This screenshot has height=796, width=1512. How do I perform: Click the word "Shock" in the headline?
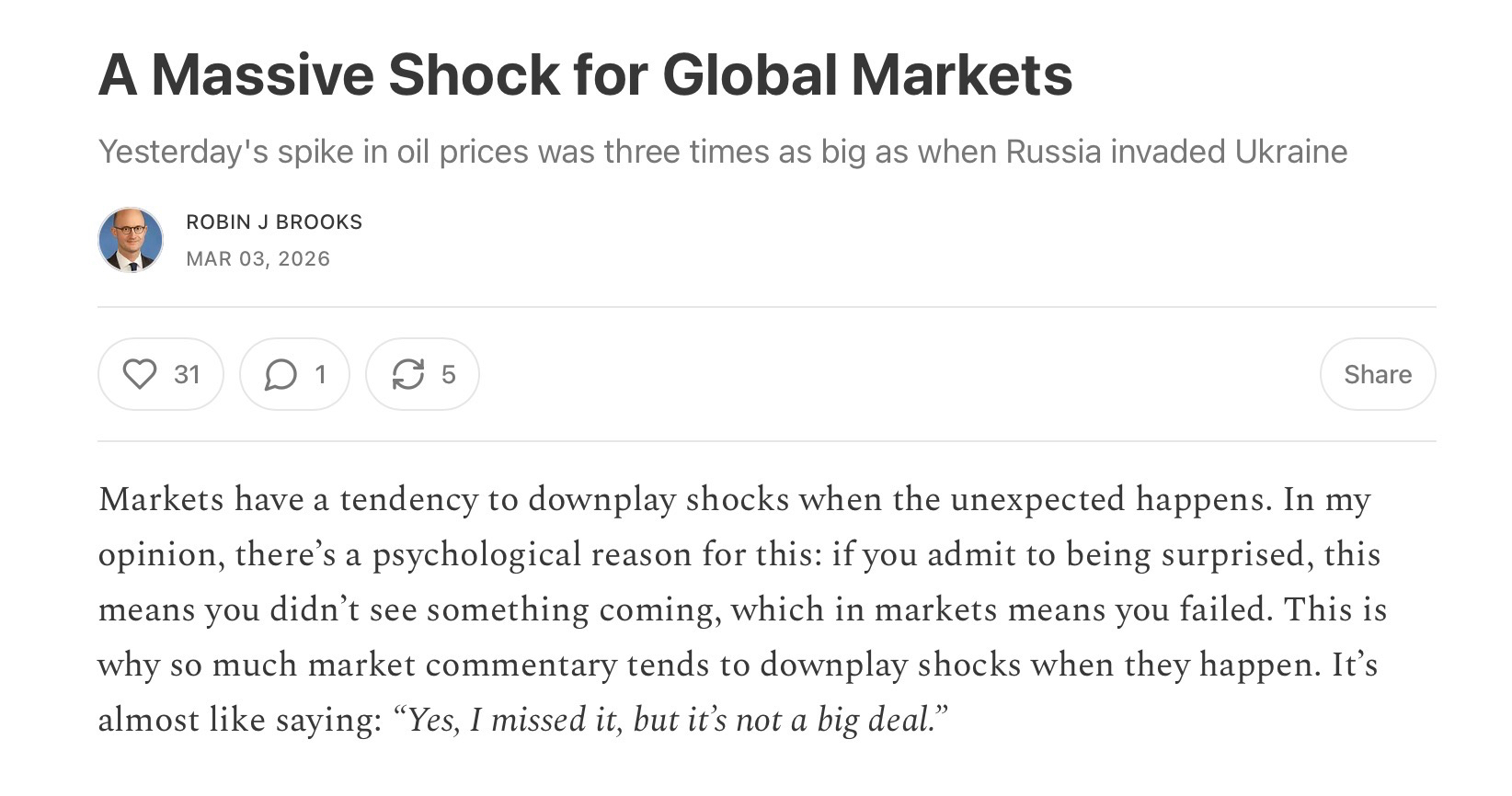tap(473, 74)
